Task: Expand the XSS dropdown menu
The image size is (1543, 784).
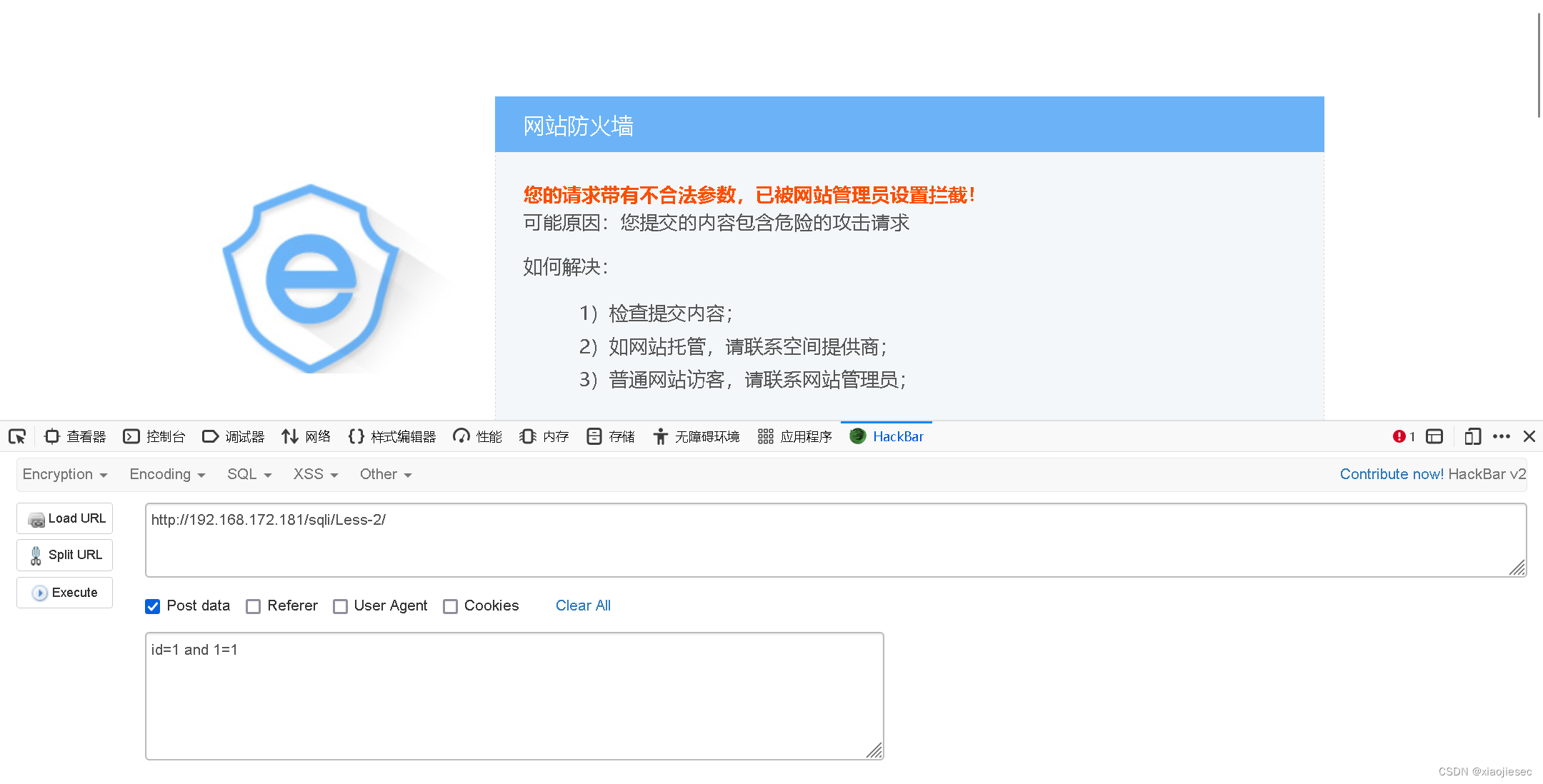Action: tap(315, 474)
